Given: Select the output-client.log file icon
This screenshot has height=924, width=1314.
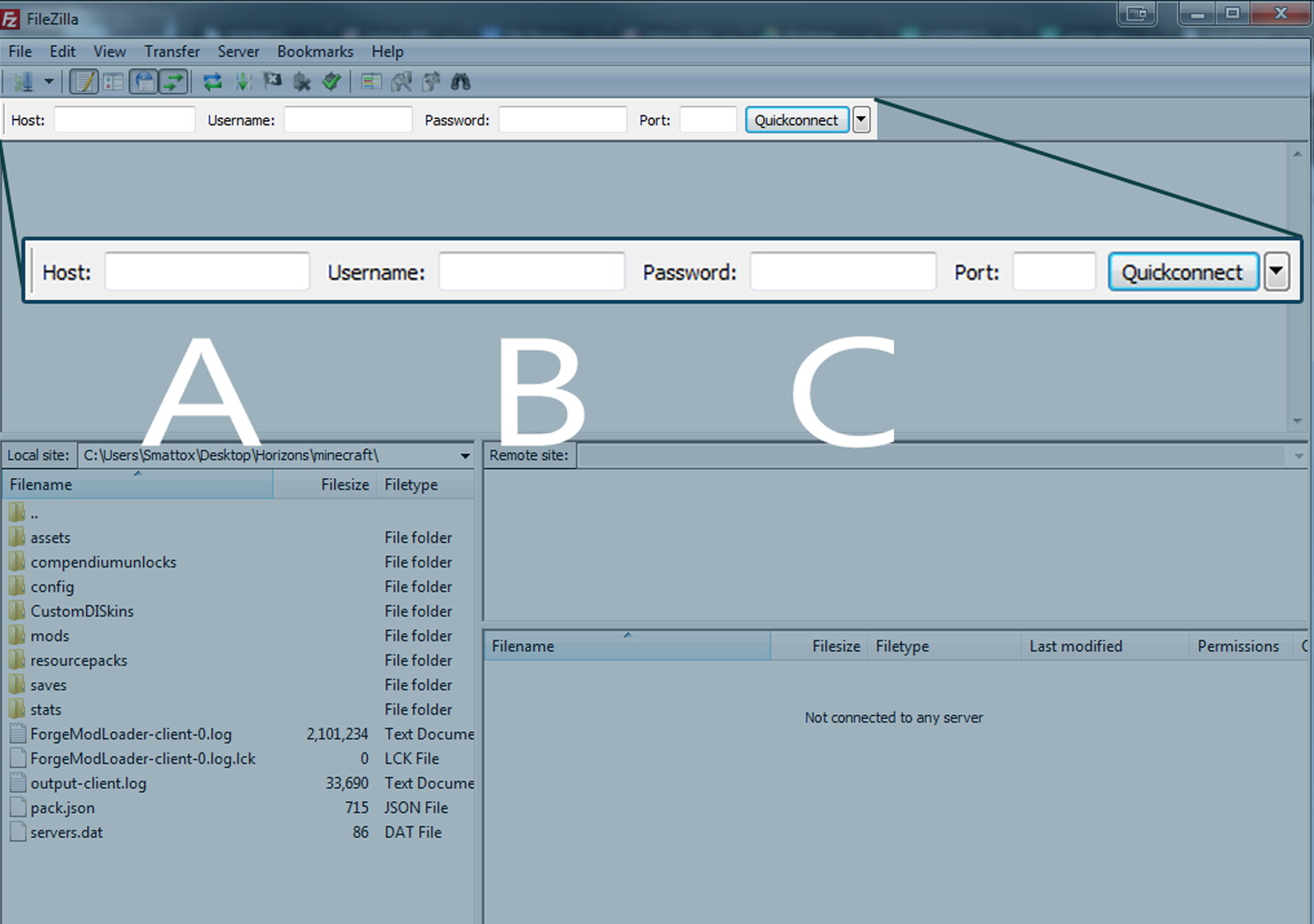Looking at the screenshot, I should [18, 783].
